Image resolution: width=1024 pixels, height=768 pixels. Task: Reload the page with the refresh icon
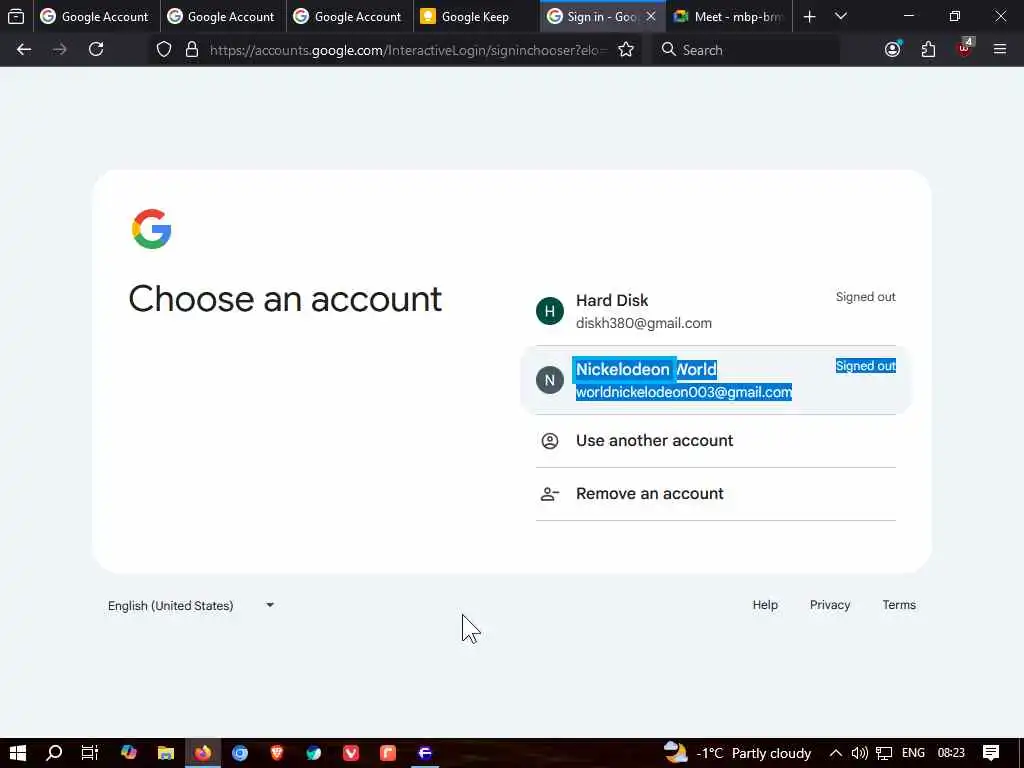point(96,50)
